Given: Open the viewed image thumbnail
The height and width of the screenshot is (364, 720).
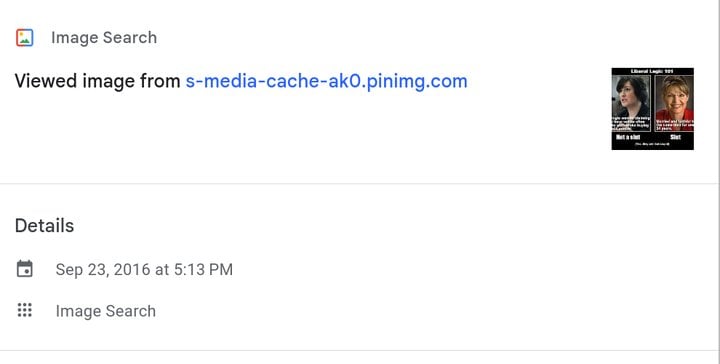Looking at the screenshot, I should (x=652, y=109).
